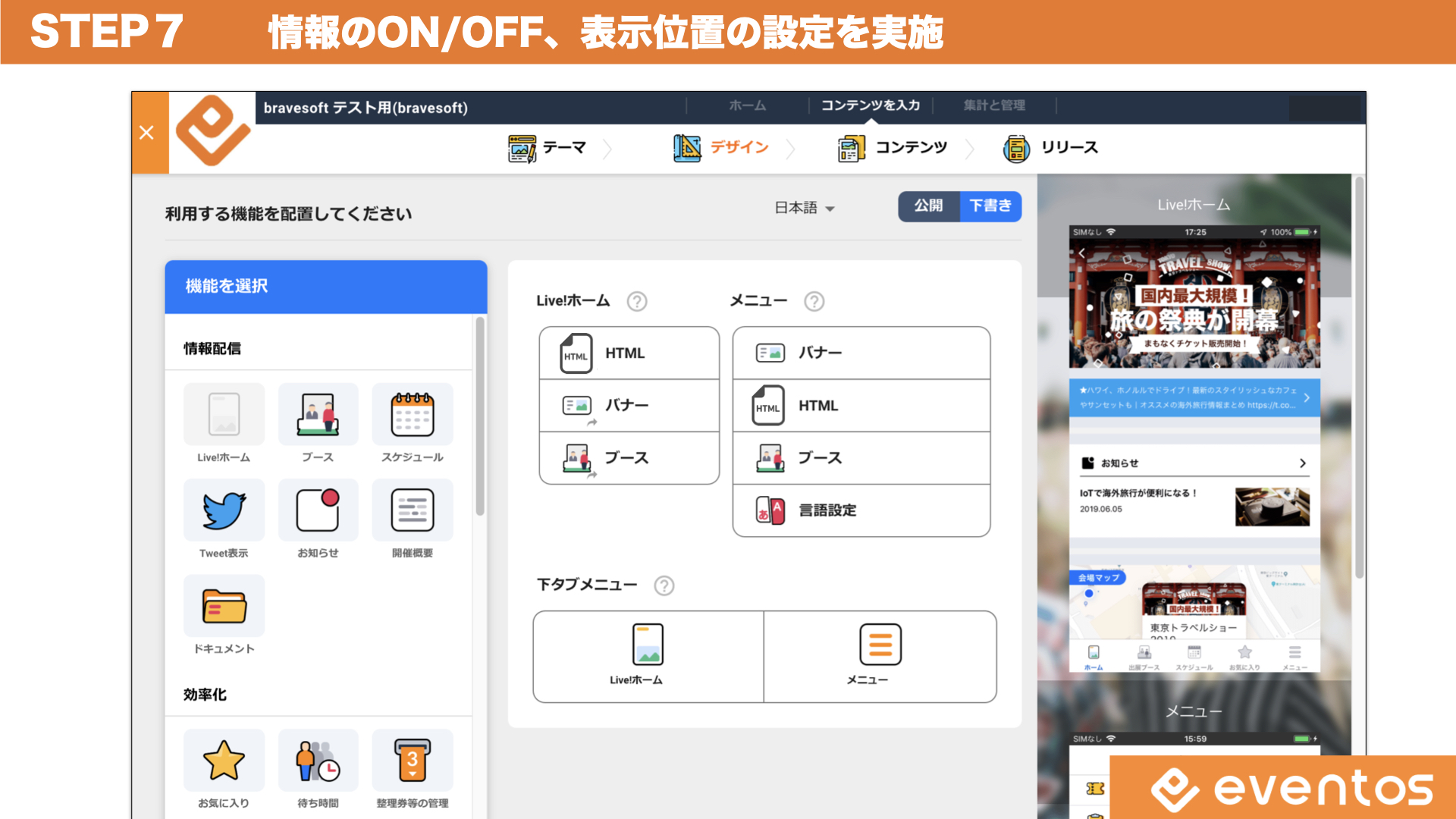Select the Tweet表示 Twitter bird icon
1456x819 pixels.
pyautogui.click(x=224, y=510)
